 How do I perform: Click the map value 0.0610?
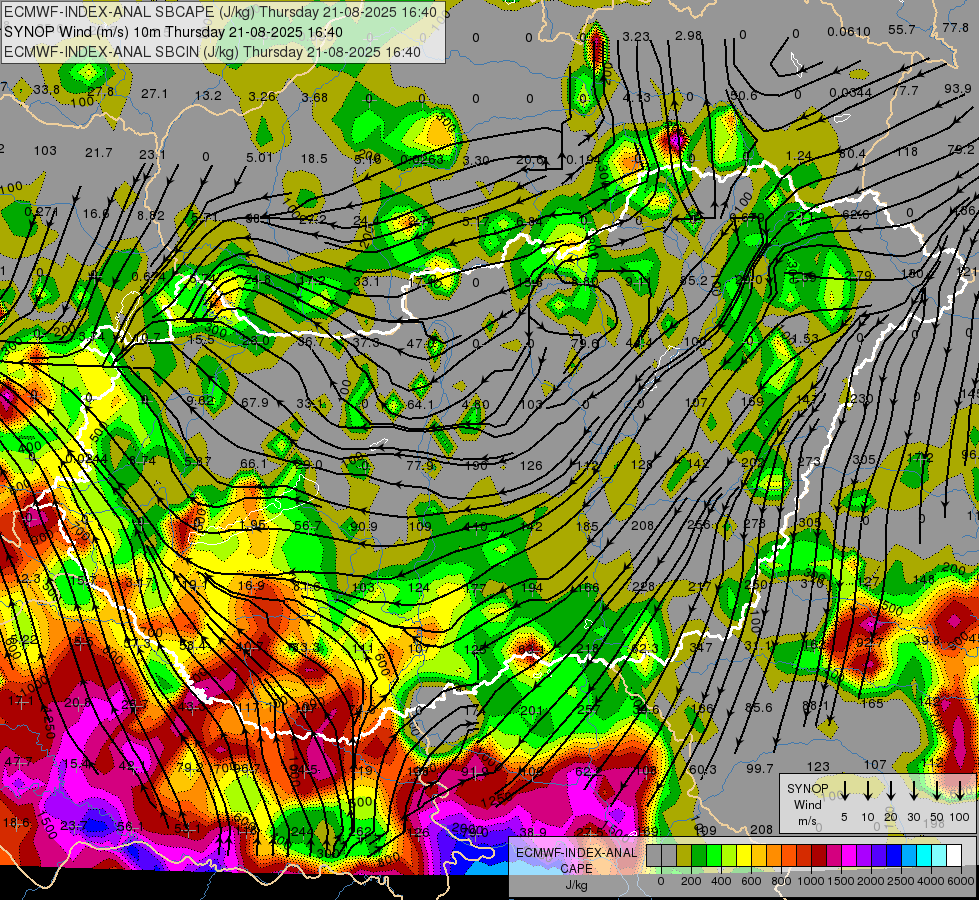849,32
